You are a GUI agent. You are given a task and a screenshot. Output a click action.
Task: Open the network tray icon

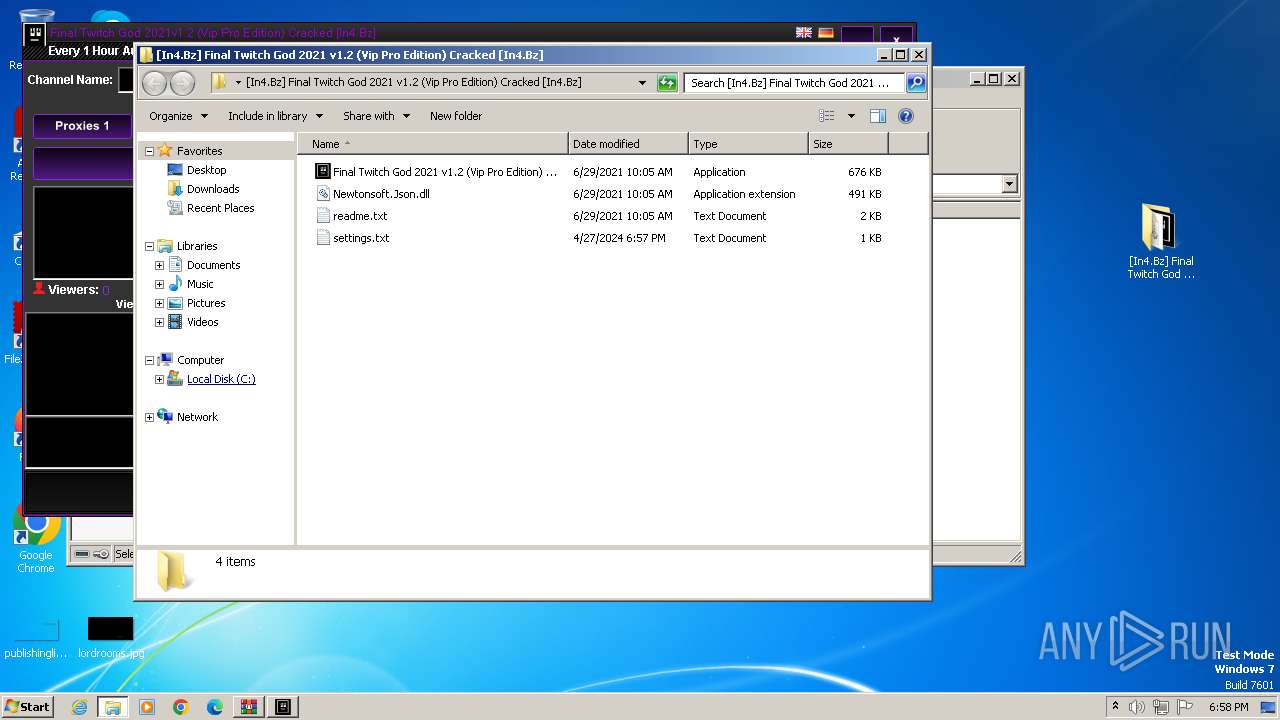click(x=1161, y=707)
